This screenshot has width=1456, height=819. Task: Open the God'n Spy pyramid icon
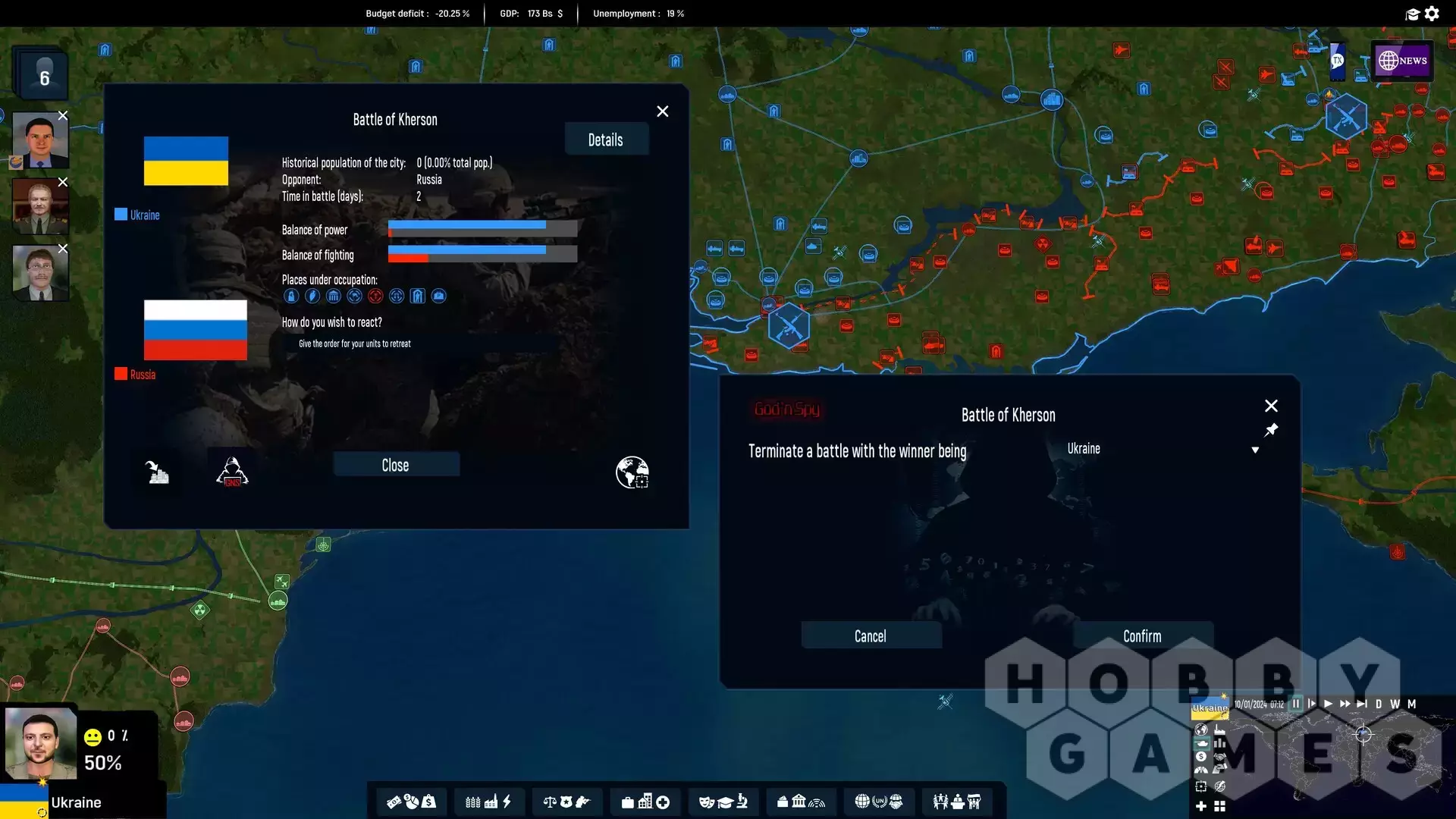(x=232, y=472)
